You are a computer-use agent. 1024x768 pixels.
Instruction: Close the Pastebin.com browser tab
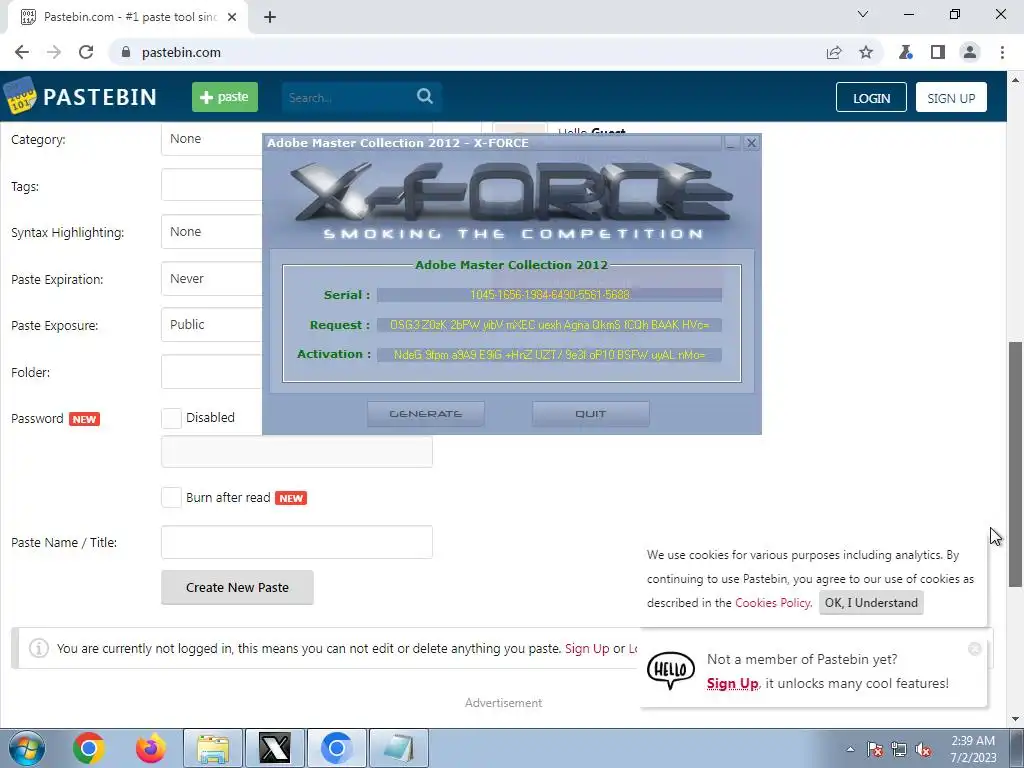[232, 17]
